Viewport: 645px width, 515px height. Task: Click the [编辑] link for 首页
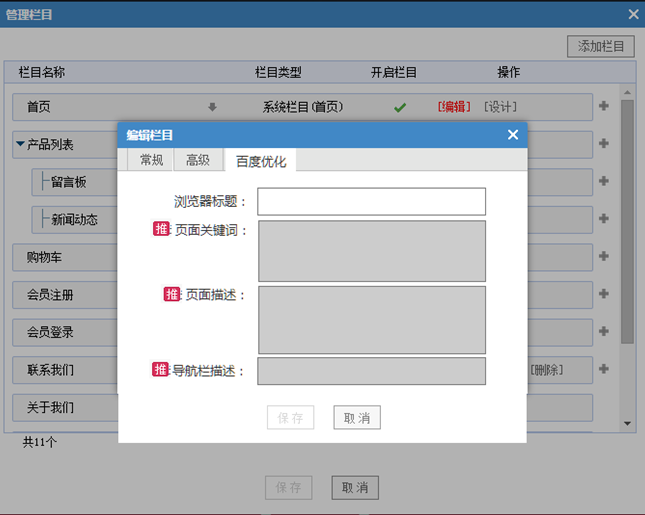(x=454, y=107)
